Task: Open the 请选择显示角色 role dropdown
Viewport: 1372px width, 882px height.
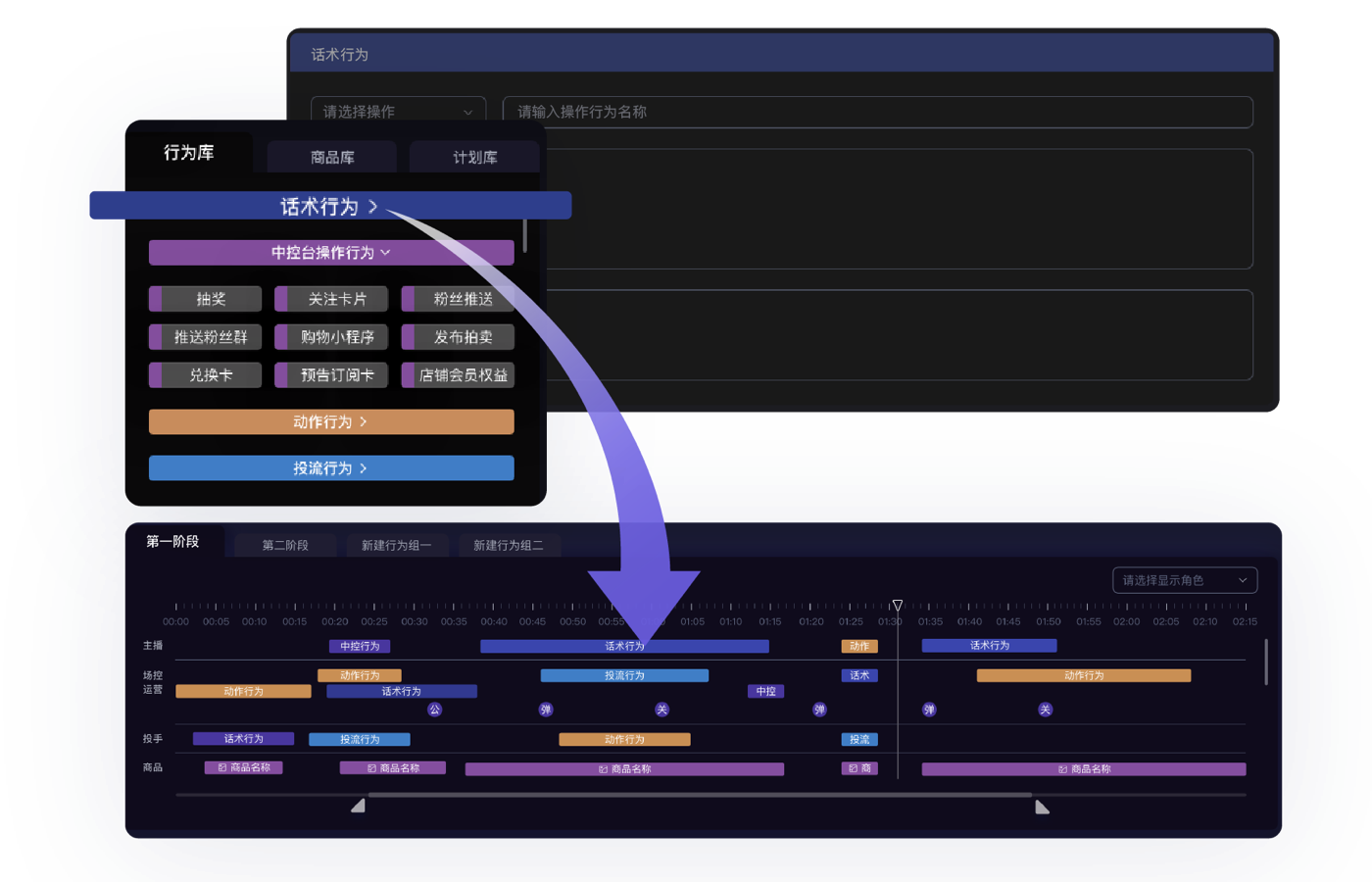Action: coord(1184,580)
